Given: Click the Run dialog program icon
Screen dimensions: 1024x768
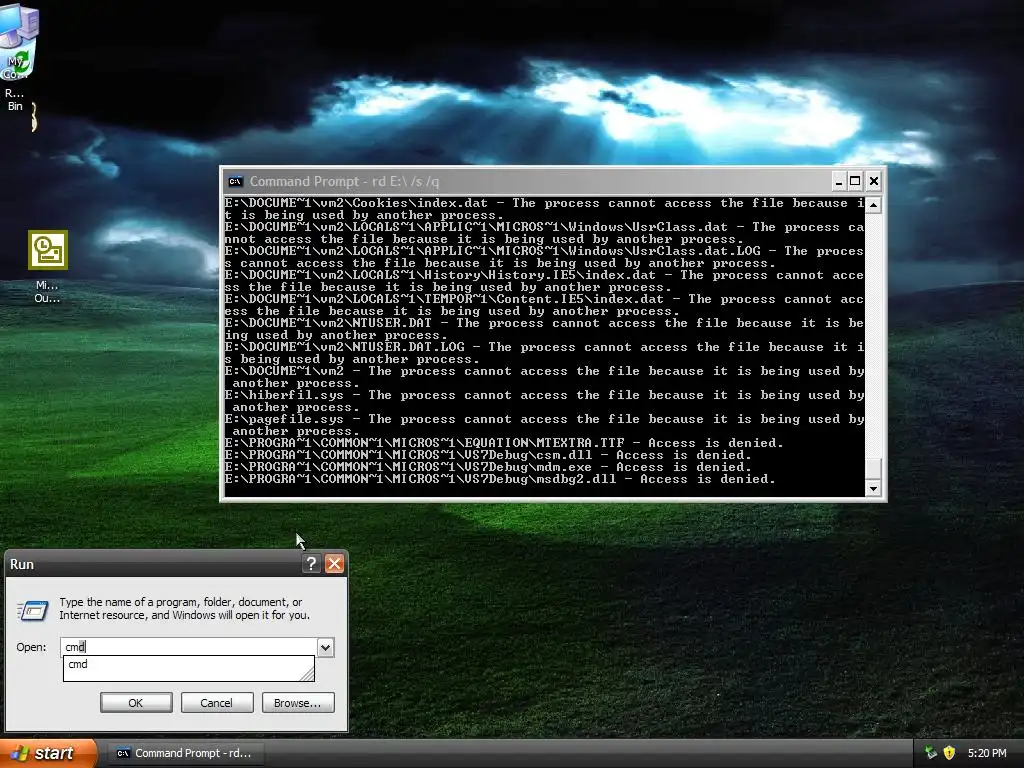Looking at the screenshot, I should point(33,610).
